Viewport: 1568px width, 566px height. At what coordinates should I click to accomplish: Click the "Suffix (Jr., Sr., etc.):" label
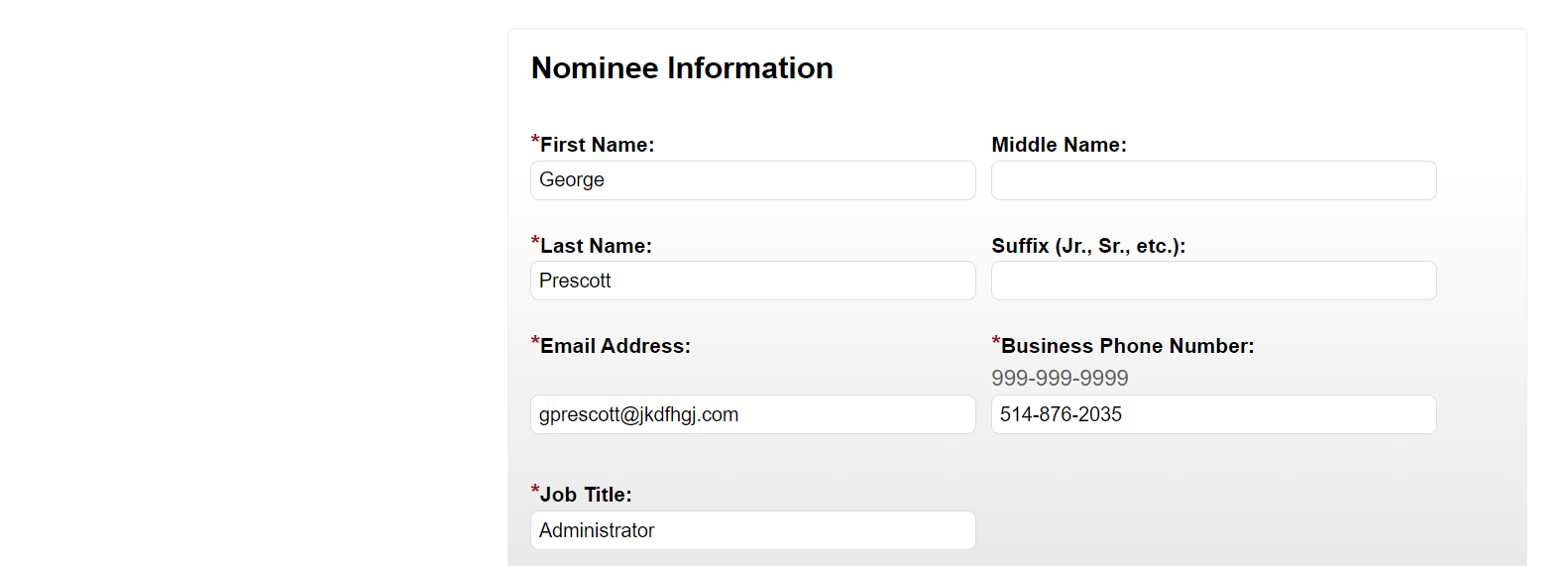pos(1088,246)
